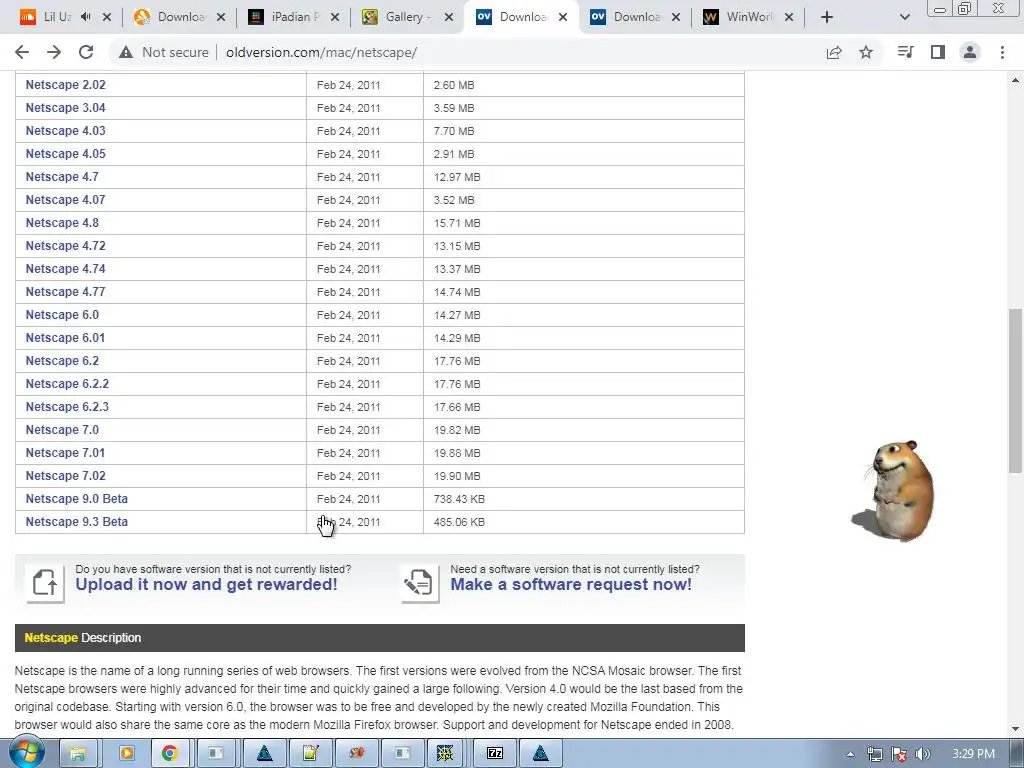1024x768 pixels.
Task: Show hidden tray icons arrow
Action: pos(850,754)
